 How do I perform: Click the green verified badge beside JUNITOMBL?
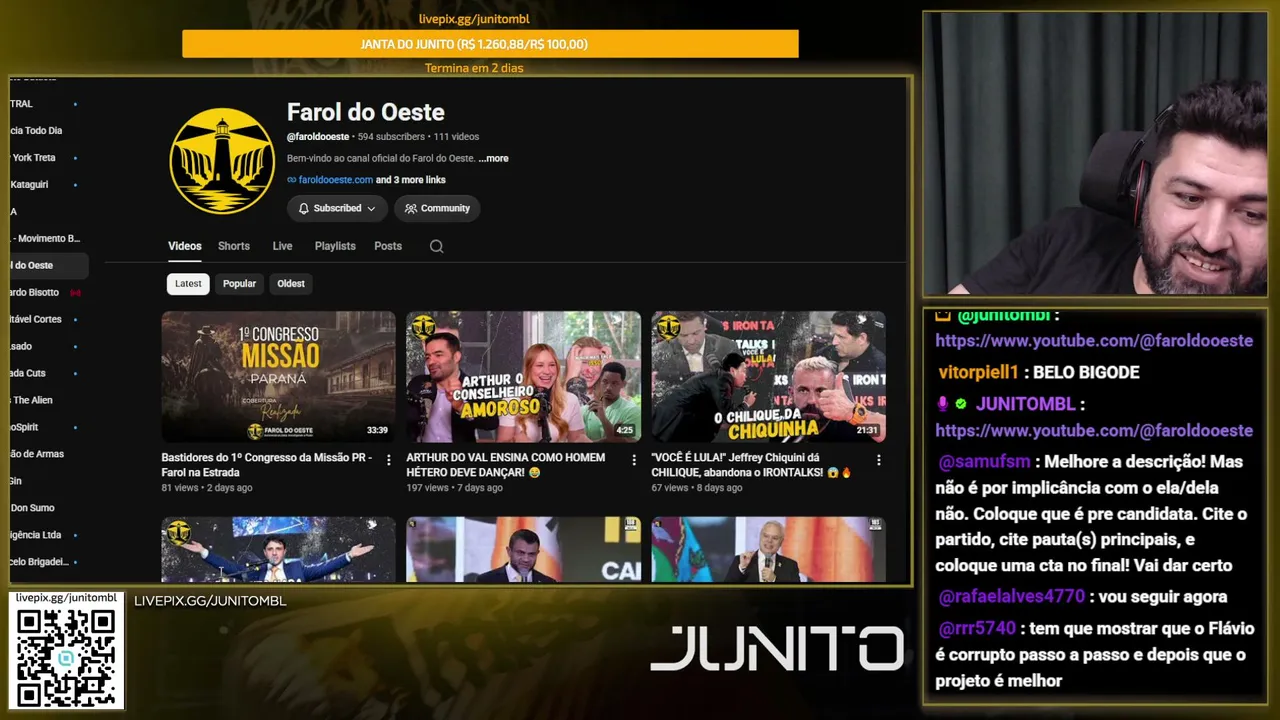pyautogui.click(x=961, y=404)
